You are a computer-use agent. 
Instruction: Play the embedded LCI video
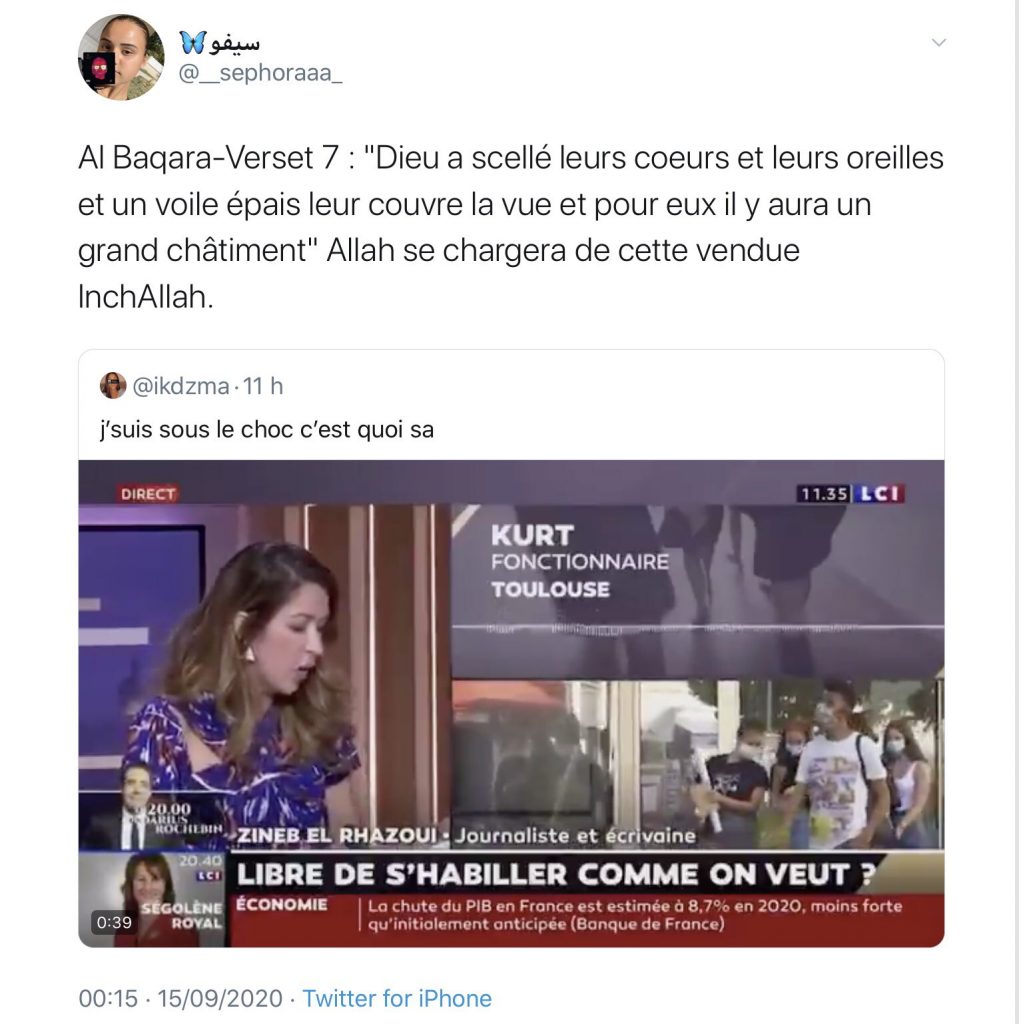tap(511, 703)
